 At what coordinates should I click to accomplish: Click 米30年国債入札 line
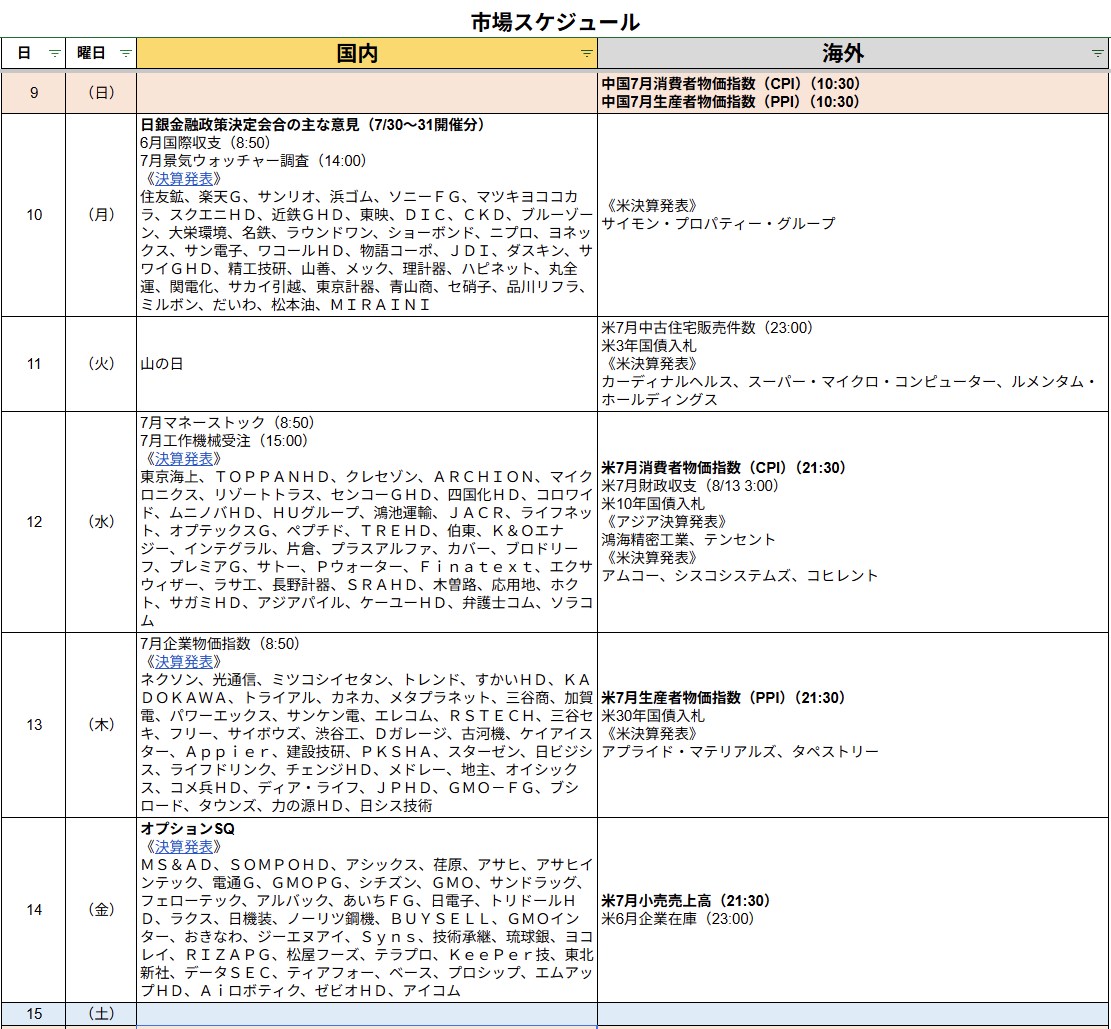(x=653, y=716)
